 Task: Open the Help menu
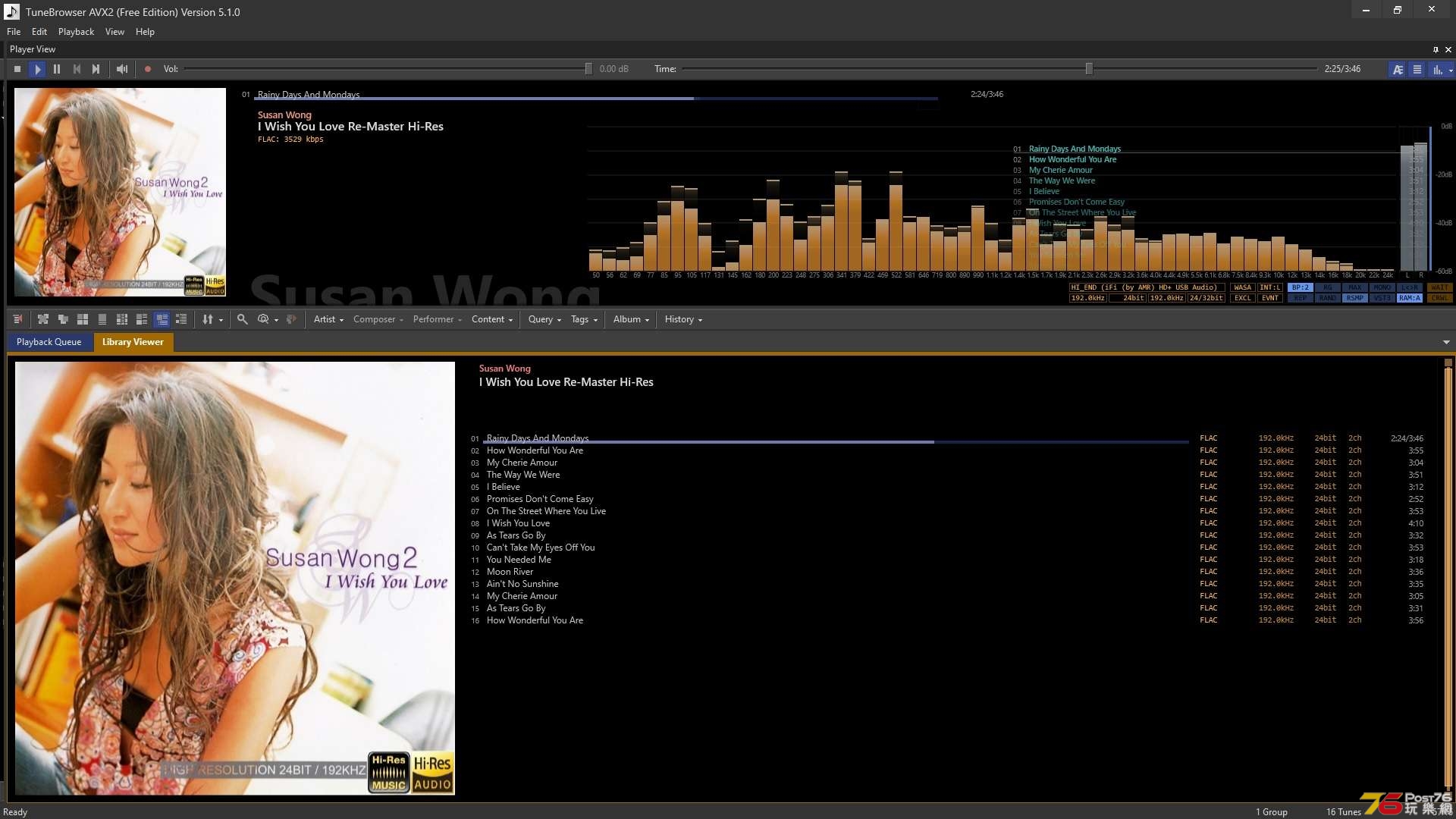coord(145,32)
